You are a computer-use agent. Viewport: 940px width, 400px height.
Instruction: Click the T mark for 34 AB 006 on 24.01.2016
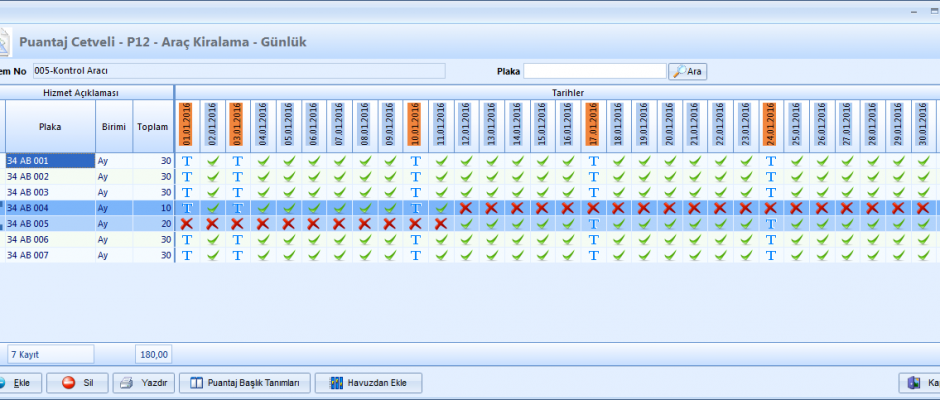(770, 240)
